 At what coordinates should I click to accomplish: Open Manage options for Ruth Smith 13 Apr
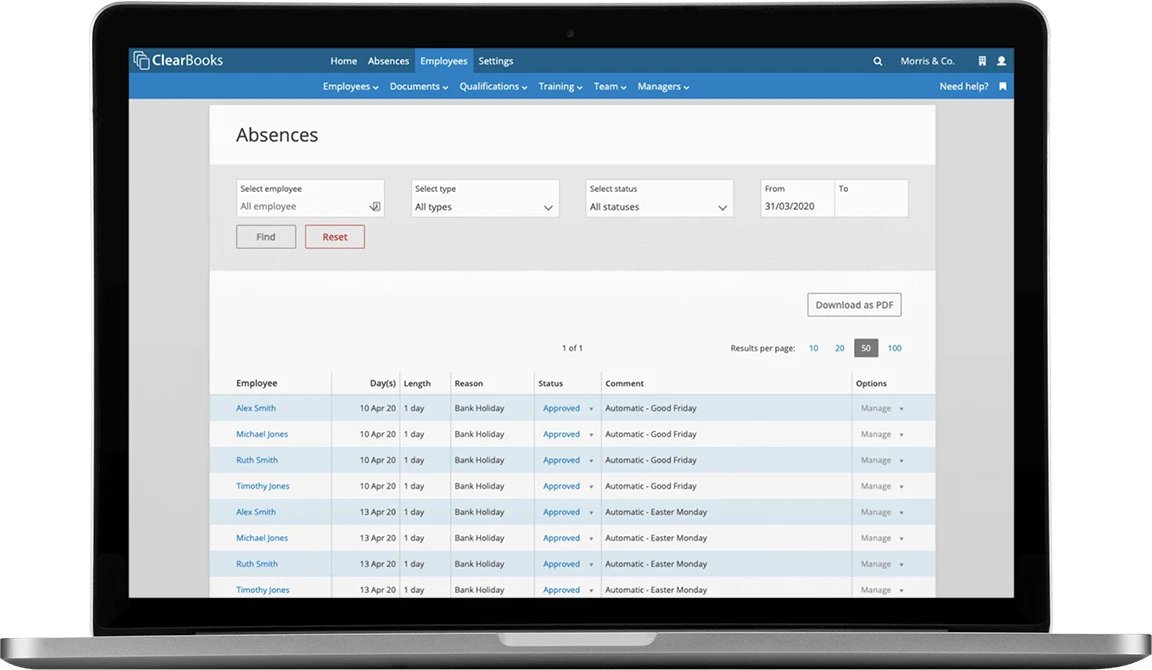coord(882,564)
